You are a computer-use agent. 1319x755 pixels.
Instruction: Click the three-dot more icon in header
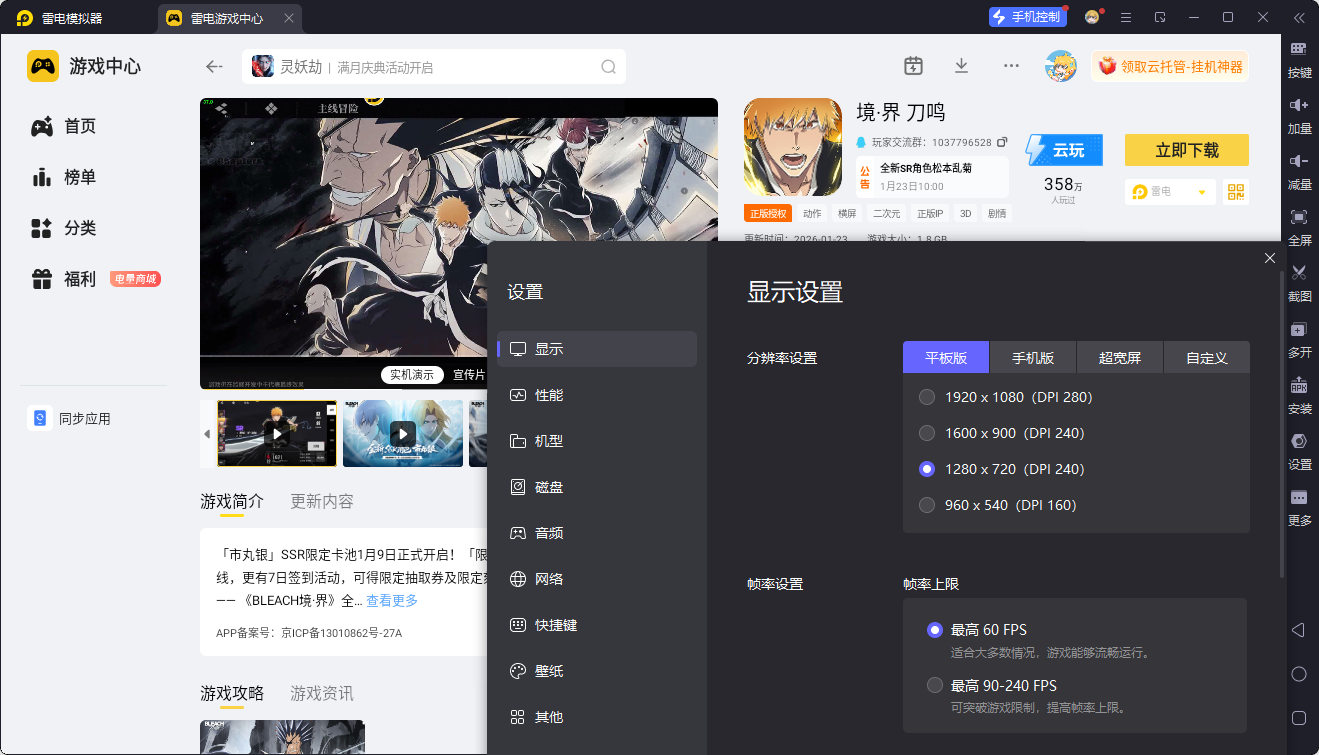point(1011,66)
